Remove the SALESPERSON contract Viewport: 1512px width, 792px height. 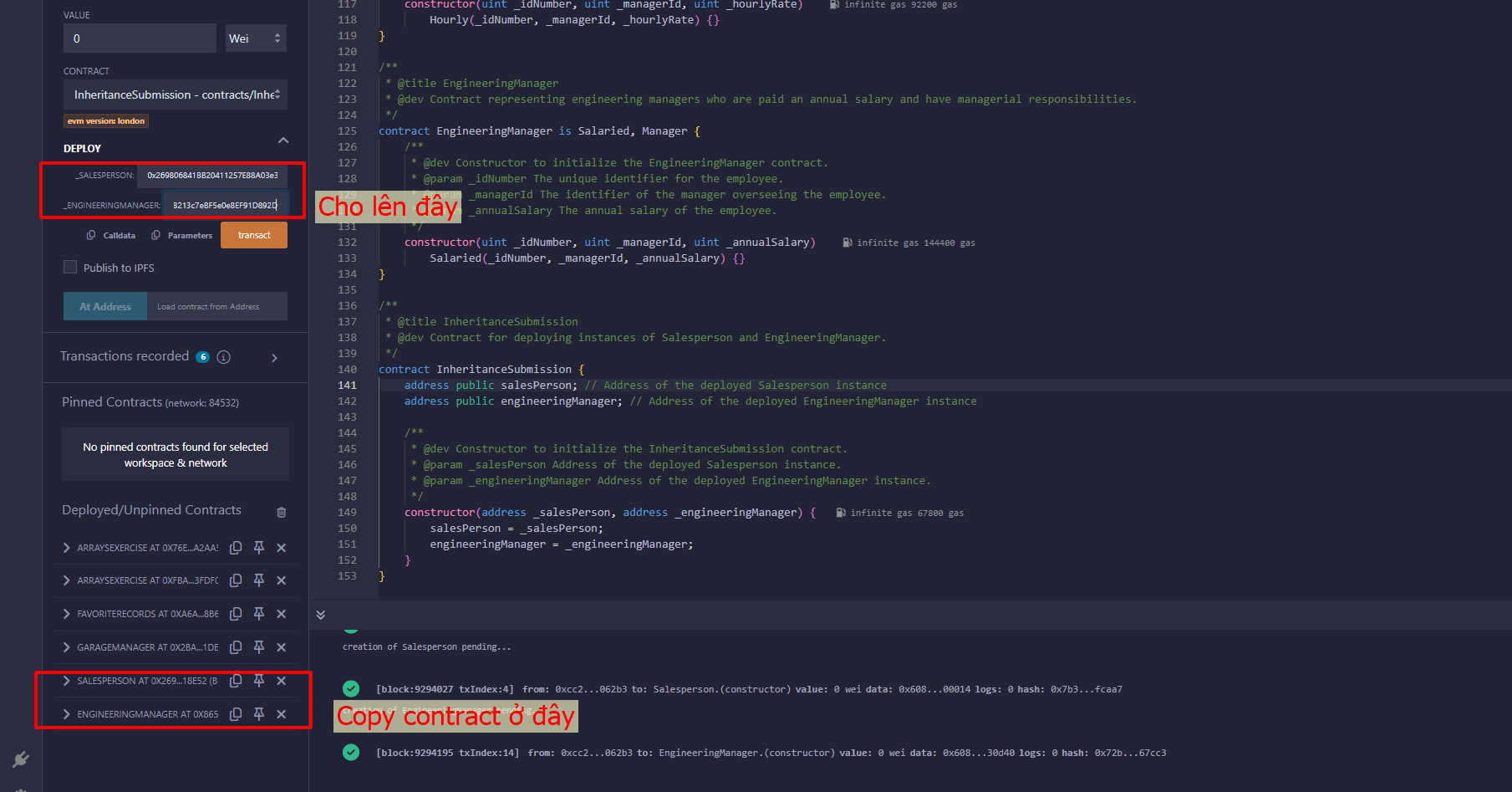pos(282,681)
